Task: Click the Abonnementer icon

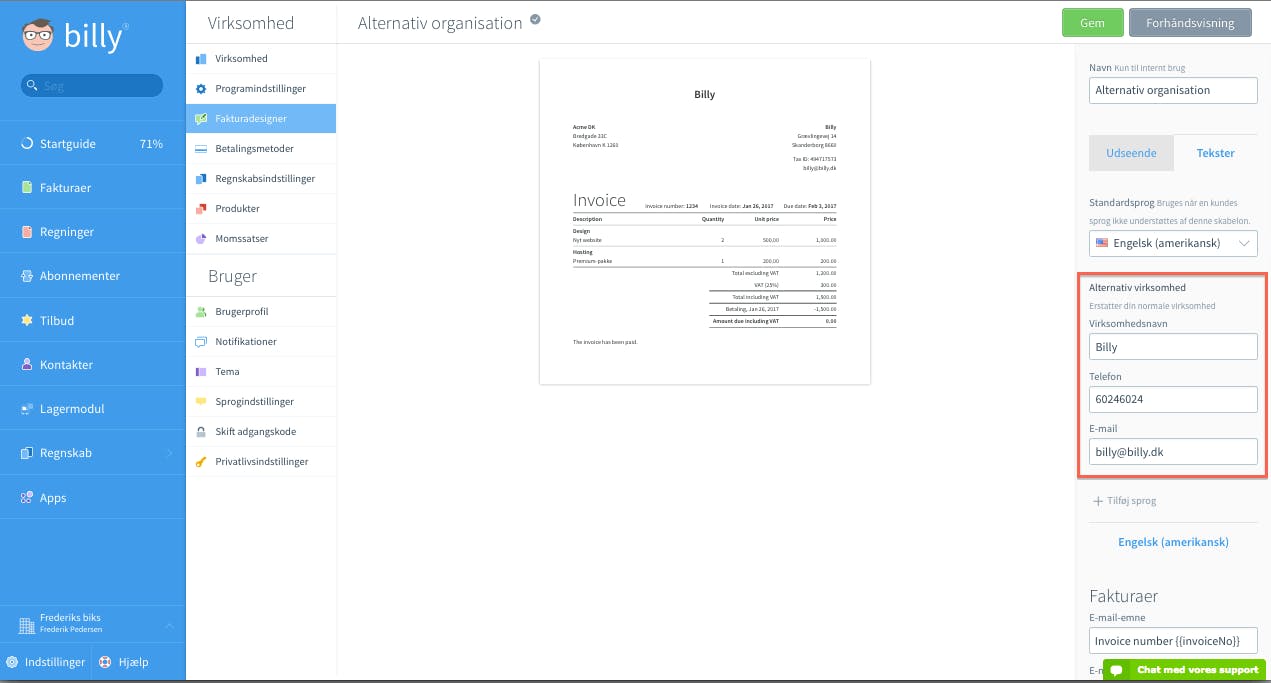Action: [x=28, y=276]
